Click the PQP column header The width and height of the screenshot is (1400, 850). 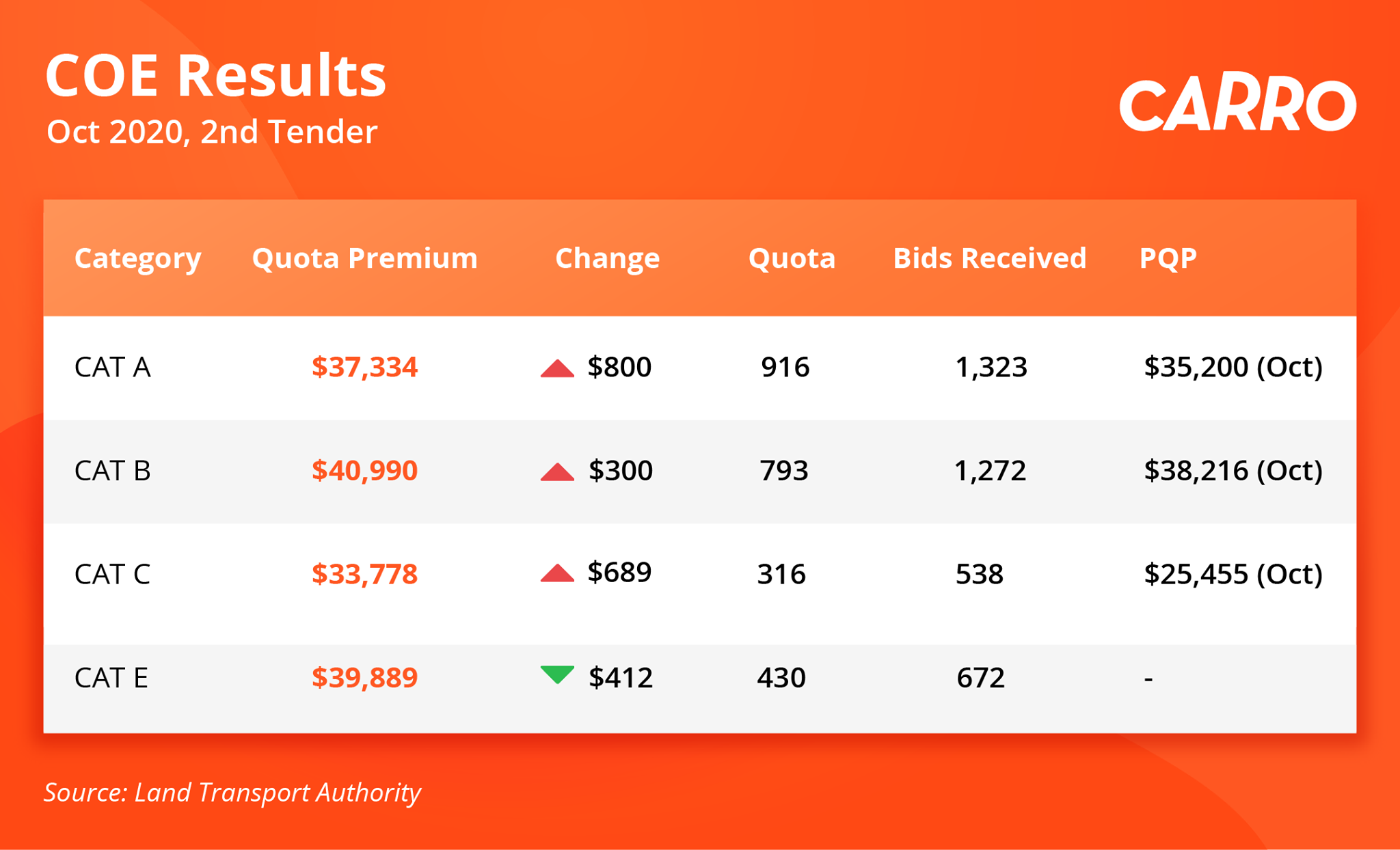(1168, 258)
